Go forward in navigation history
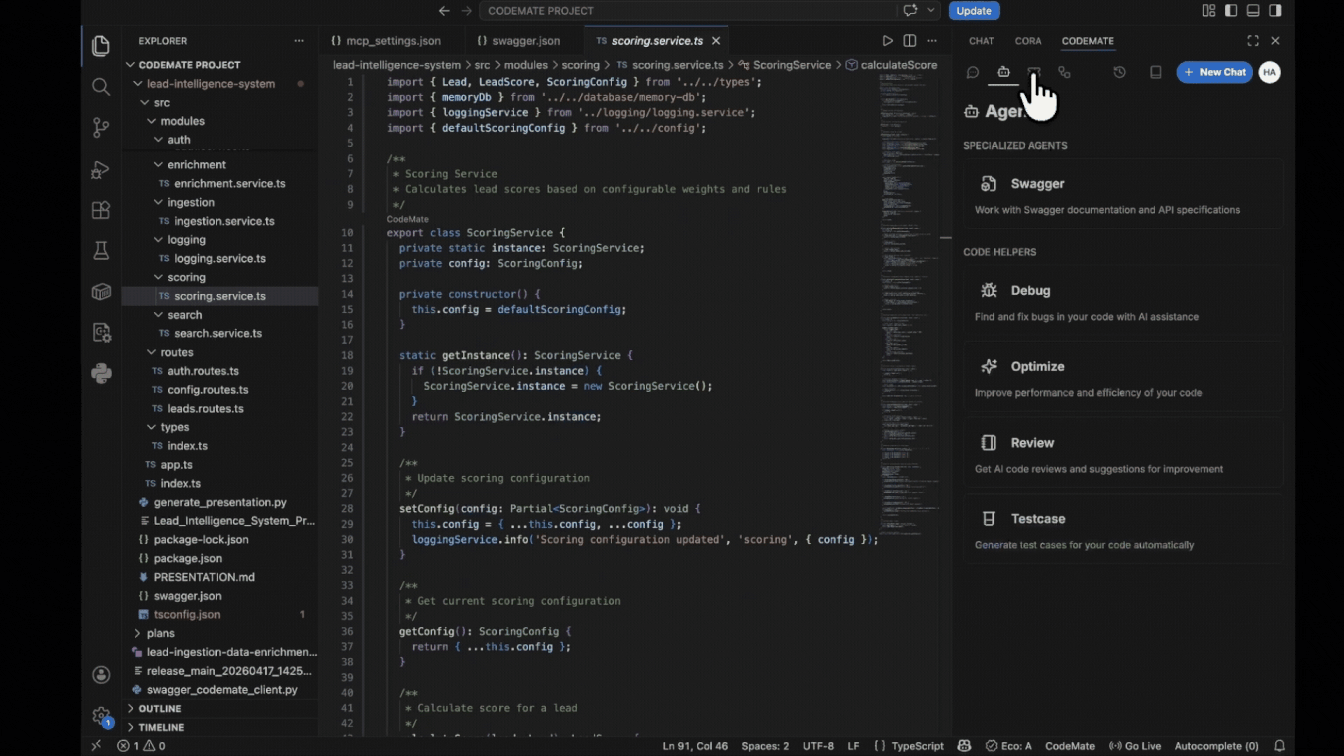The height and width of the screenshot is (756, 1344). (x=467, y=11)
